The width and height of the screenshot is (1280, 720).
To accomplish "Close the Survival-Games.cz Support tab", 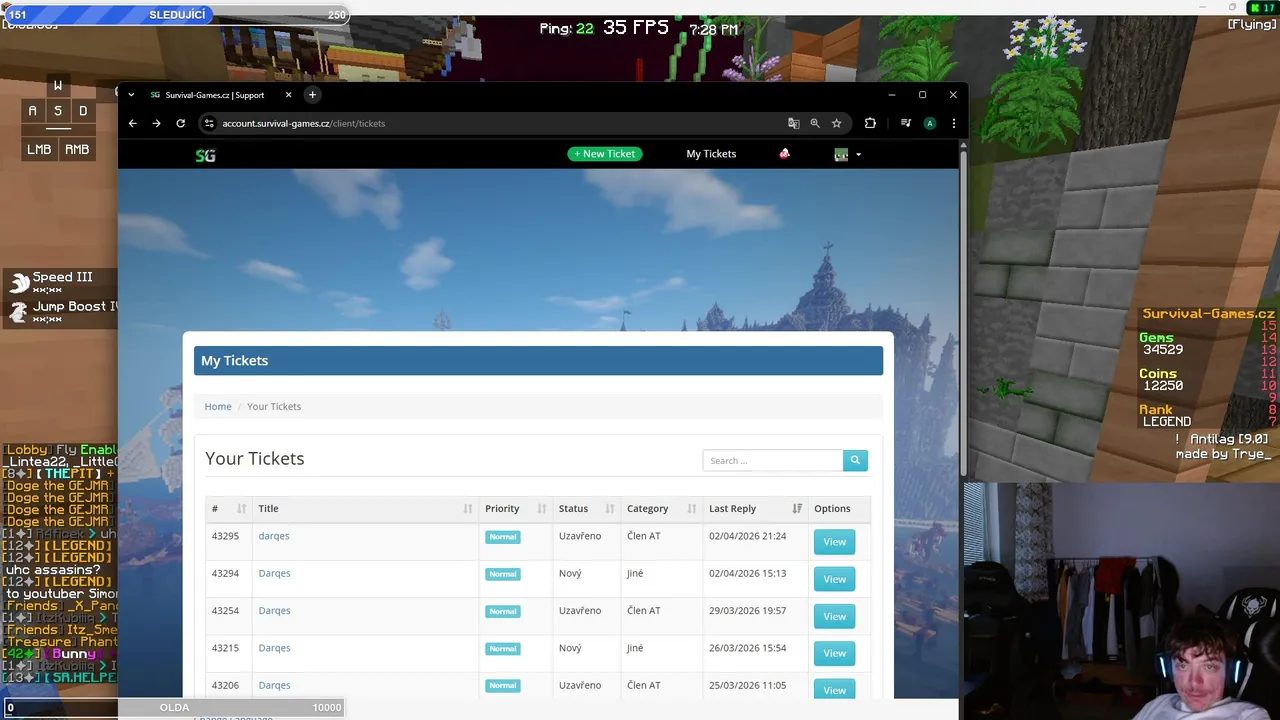I will point(289,95).
